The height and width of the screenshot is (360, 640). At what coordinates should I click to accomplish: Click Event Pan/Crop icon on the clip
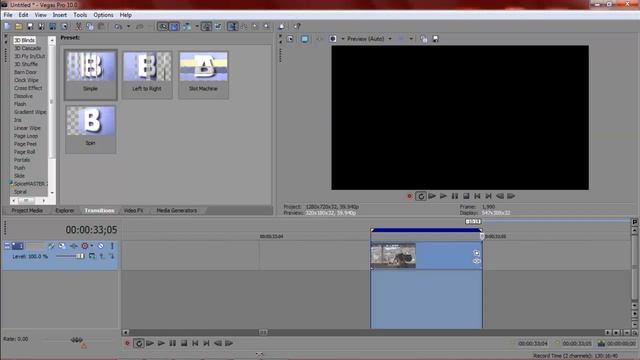pyautogui.click(x=476, y=253)
